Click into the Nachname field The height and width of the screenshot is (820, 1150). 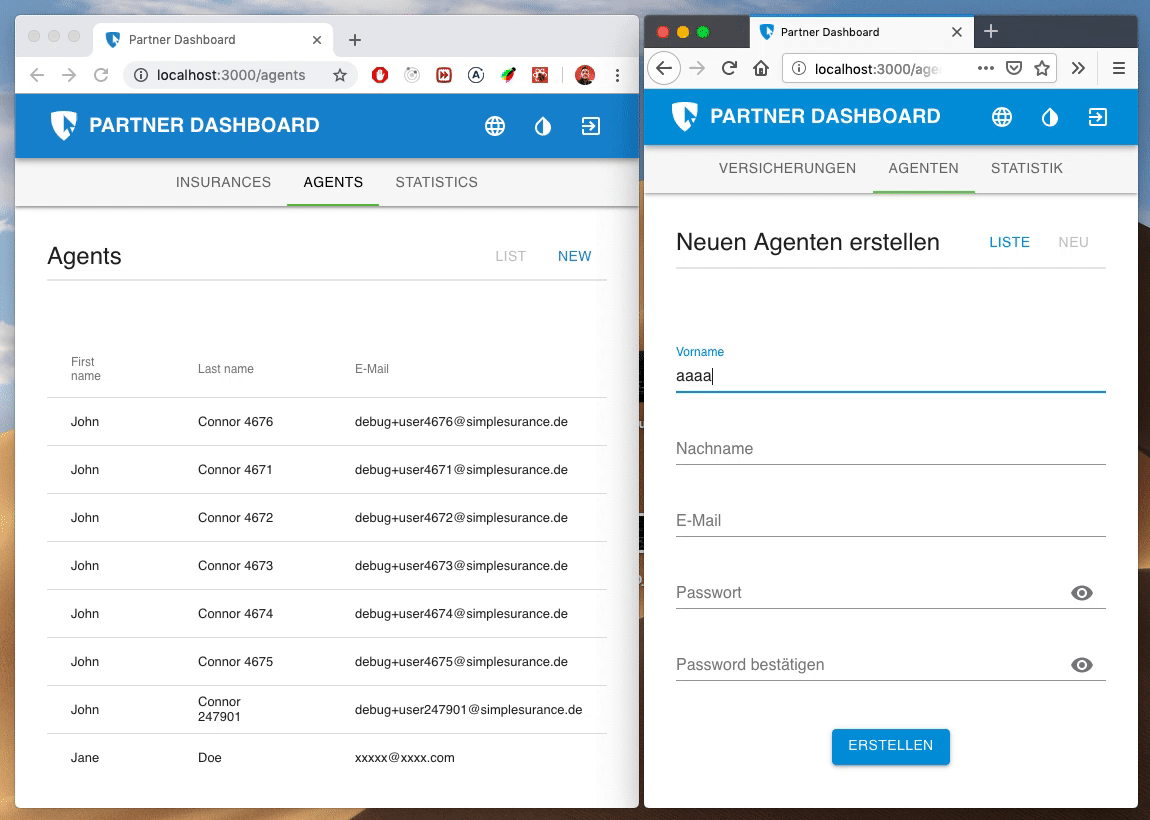pos(890,448)
